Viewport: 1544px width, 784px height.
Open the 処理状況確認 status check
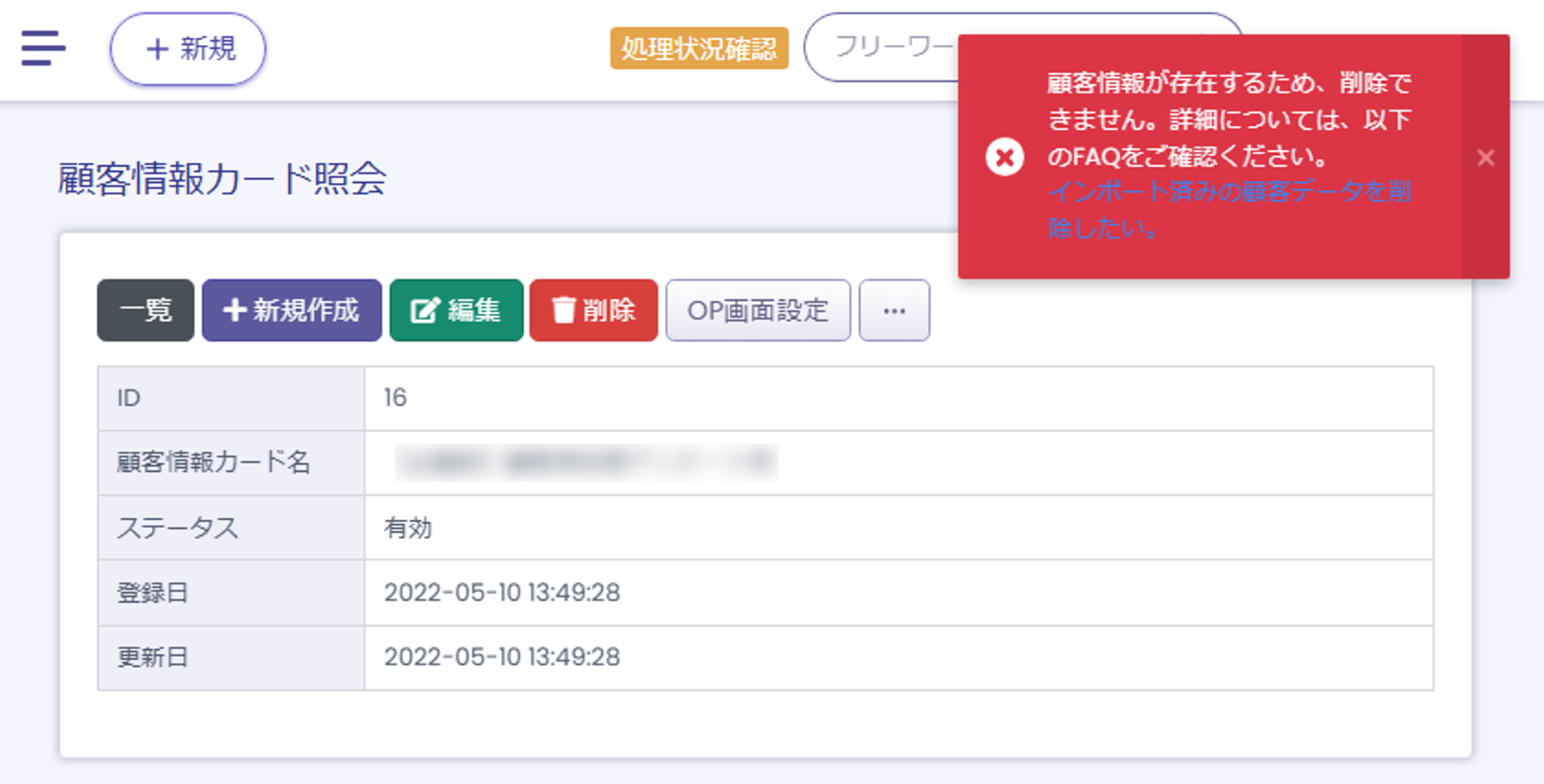pyautogui.click(x=699, y=49)
